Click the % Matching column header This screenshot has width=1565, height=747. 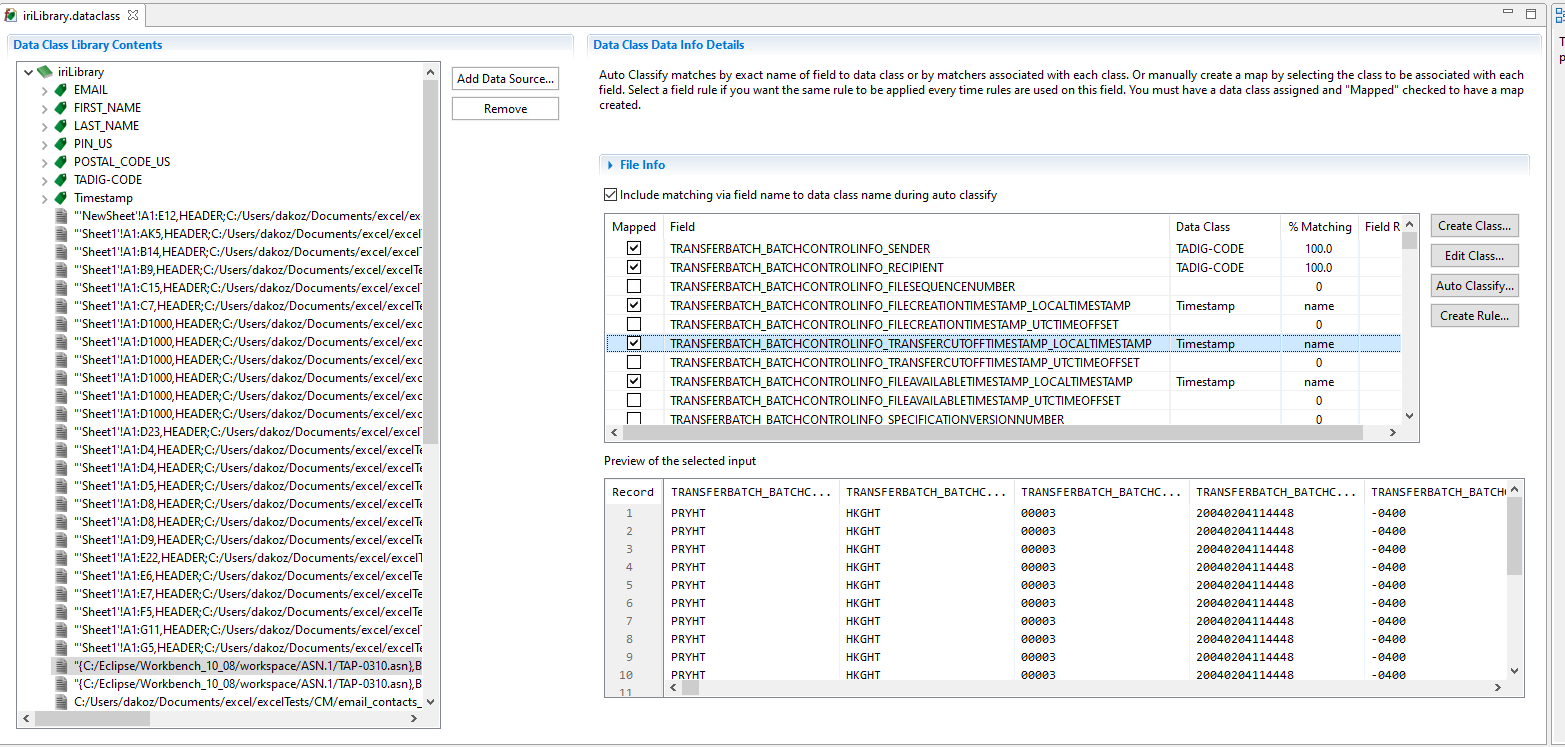click(x=1320, y=227)
